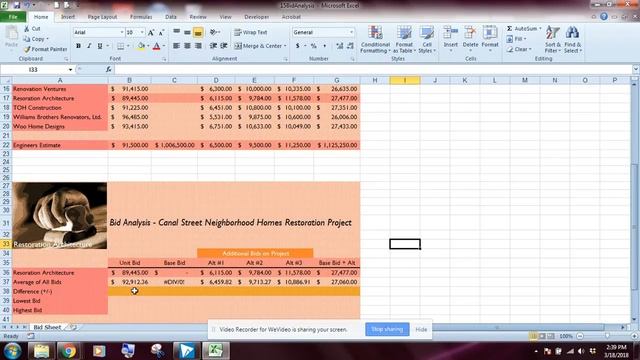Click the Fill Color paint bucket

point(141,46)
